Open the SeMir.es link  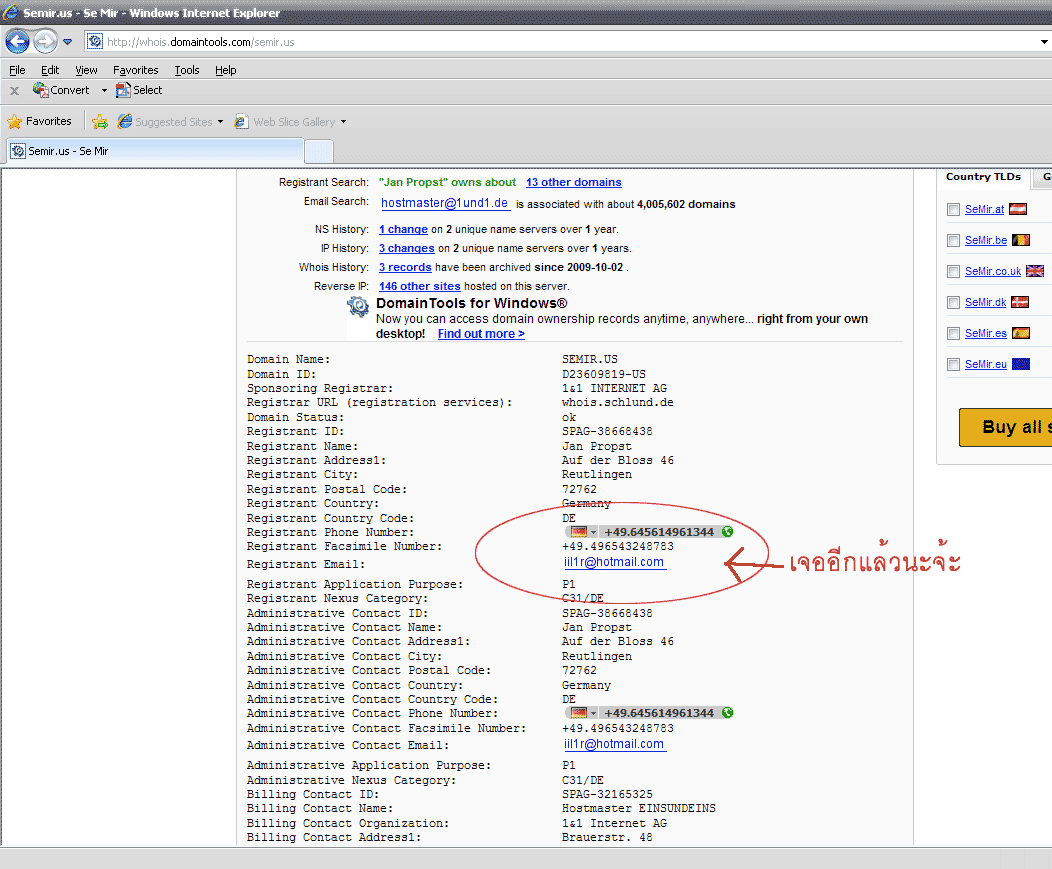(986, 334)
